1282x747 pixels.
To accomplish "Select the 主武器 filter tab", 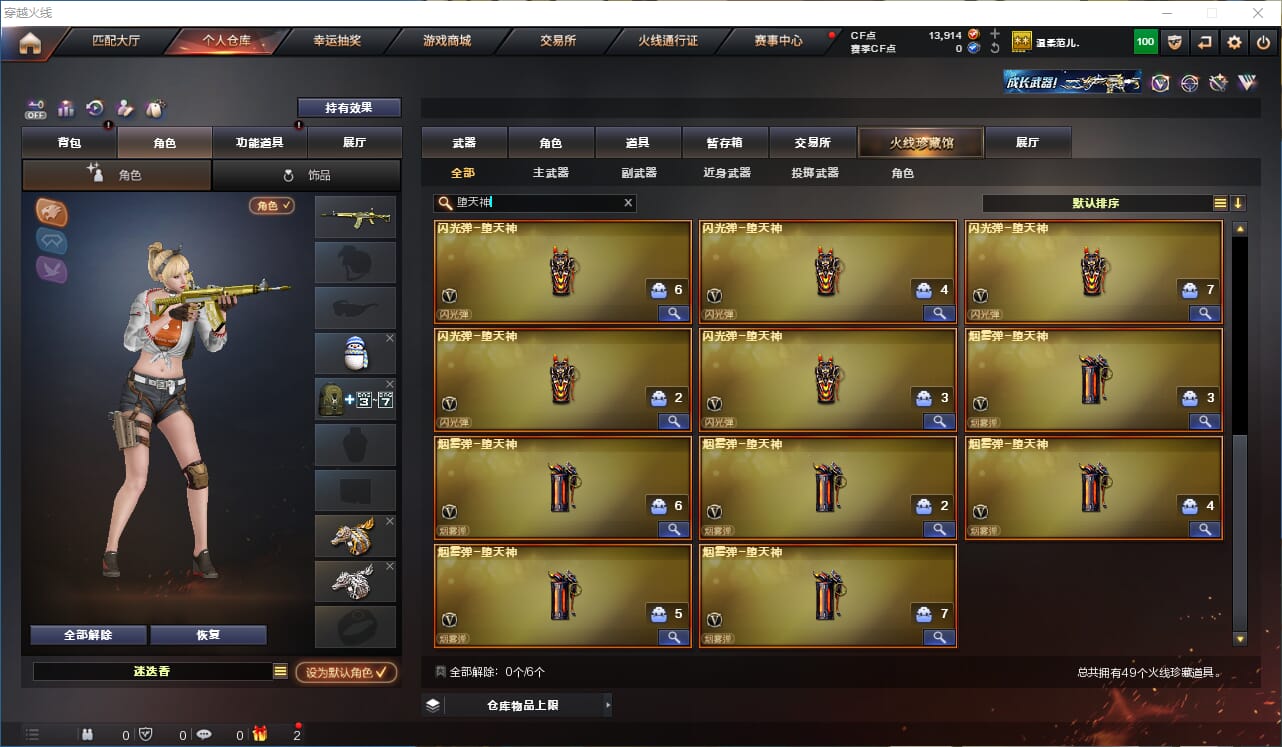I will (x=551, y=173).
